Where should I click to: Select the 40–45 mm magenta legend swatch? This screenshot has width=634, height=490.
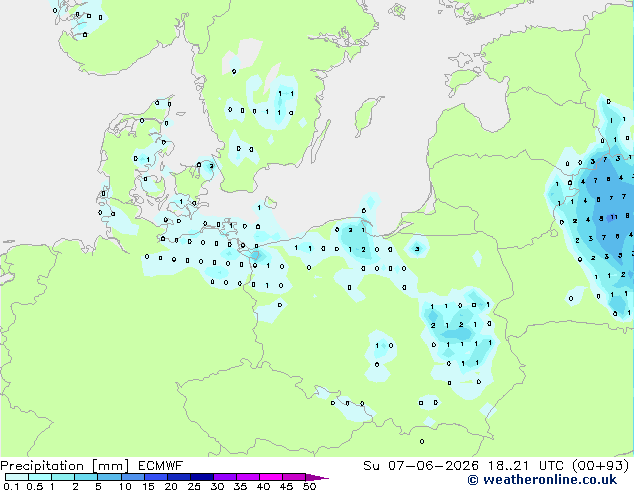tap(271, 477)
